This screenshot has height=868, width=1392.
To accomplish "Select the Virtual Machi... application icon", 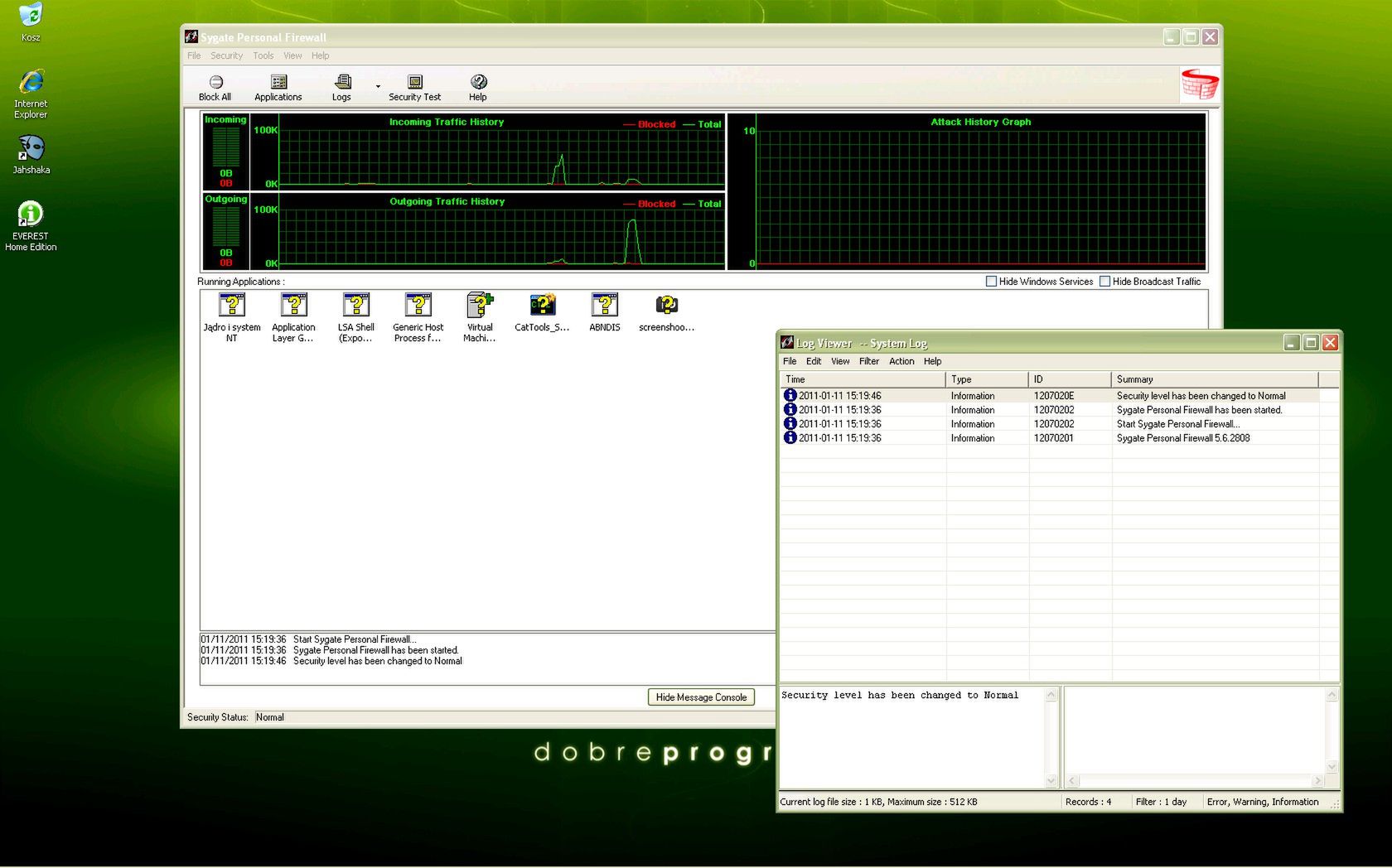I will point(480,318).
